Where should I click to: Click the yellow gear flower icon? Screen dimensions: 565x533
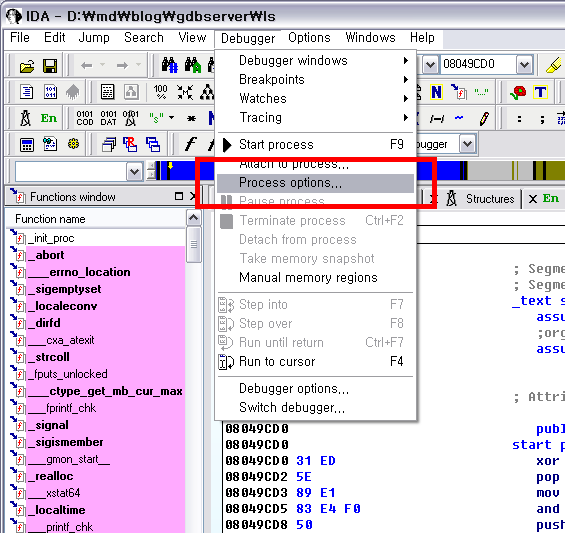pos(73,144)
